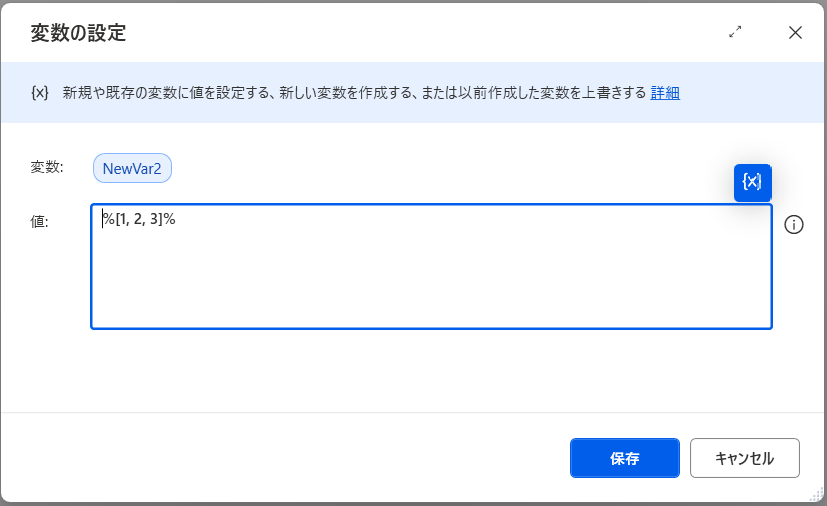Image resolution: width=827 pixels, height=506 pixels.
Task: Click the info icon beside value field
Action: (795, 224)
